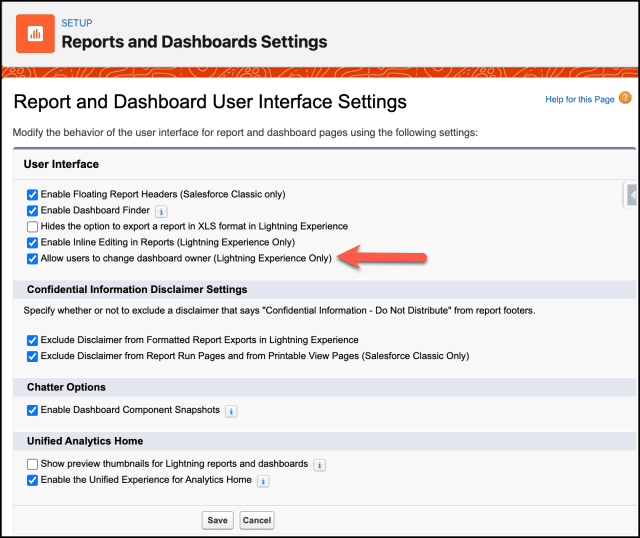The width and height of the screenshot is (640, 538).
Task: Open the Help for this Page link
Action: click(579, 100)
